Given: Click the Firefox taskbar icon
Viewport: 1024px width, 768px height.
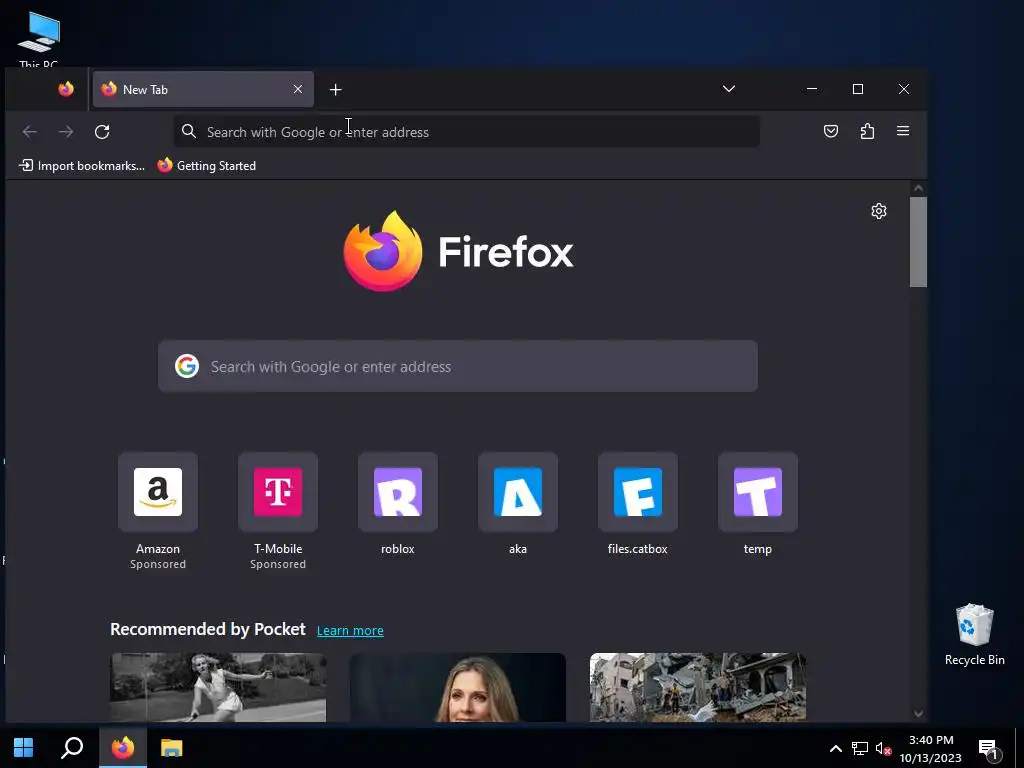Looking at the screenshot, I should 123,748.
